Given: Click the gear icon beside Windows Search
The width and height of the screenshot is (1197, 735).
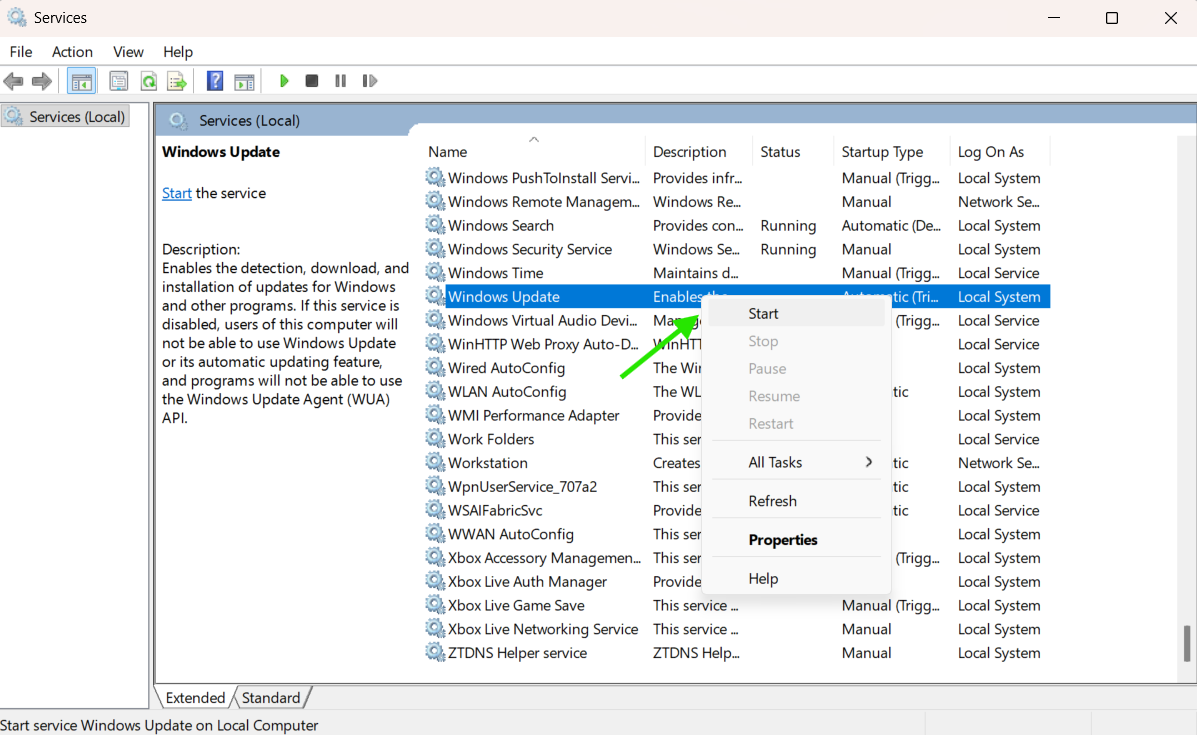Looking at the screenshot, I should [x=435, y=225].
